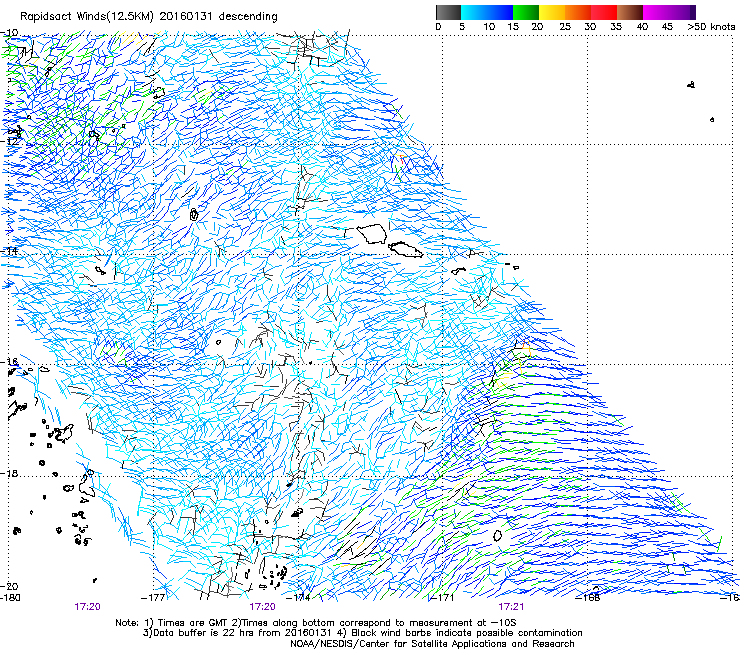
Task: Click the orange 25-30 knots color segment
Action: (578, 12)
